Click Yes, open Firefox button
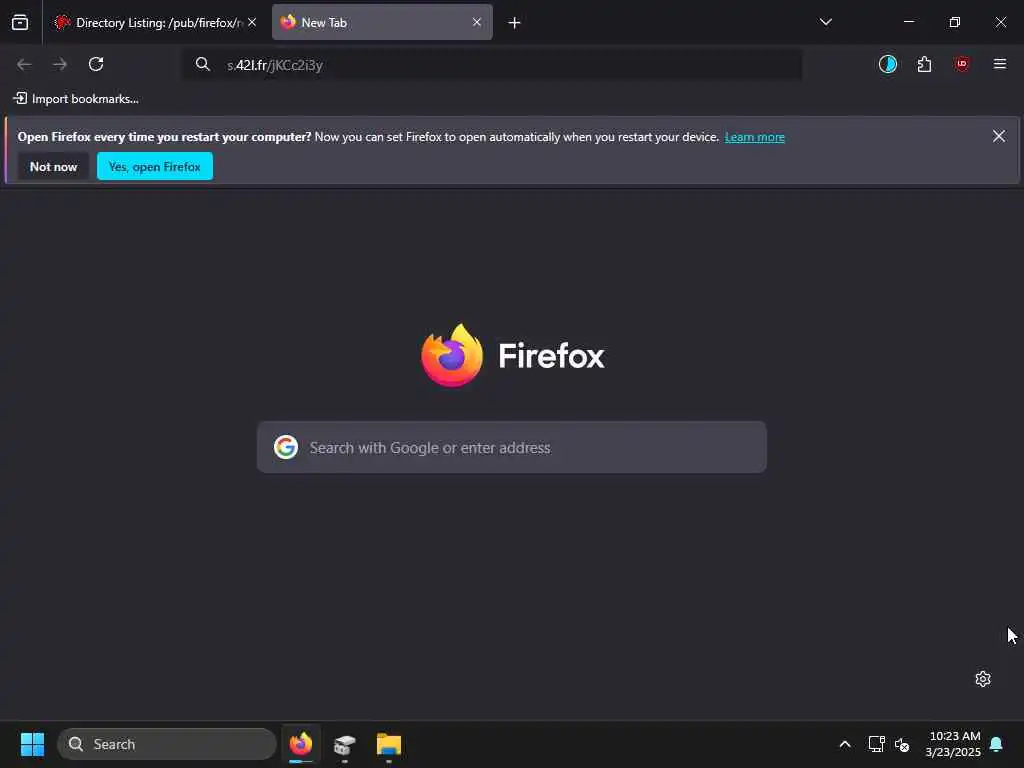This screenshot has height=768, width=1024. (x=155, y=167)
